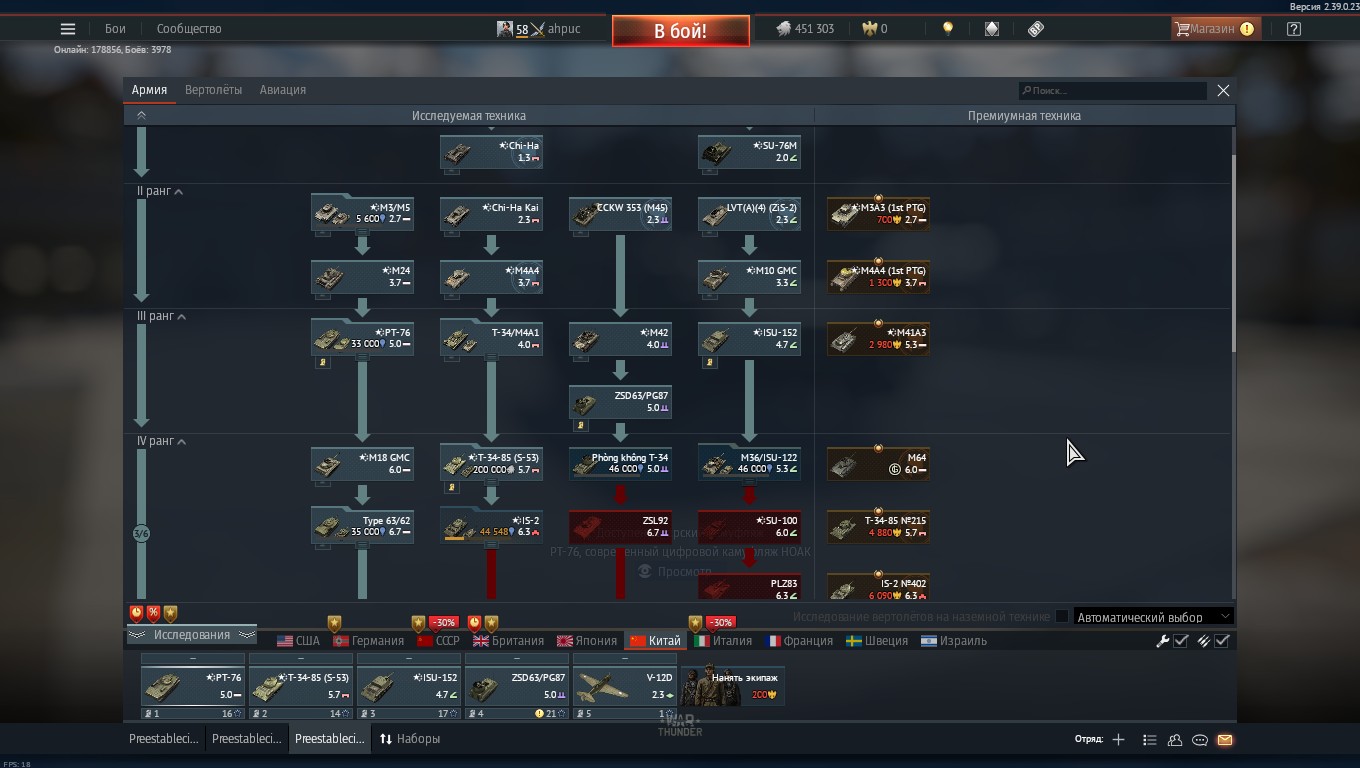
Task: Click the clock marker above Британия
Action: click(475, 623)
